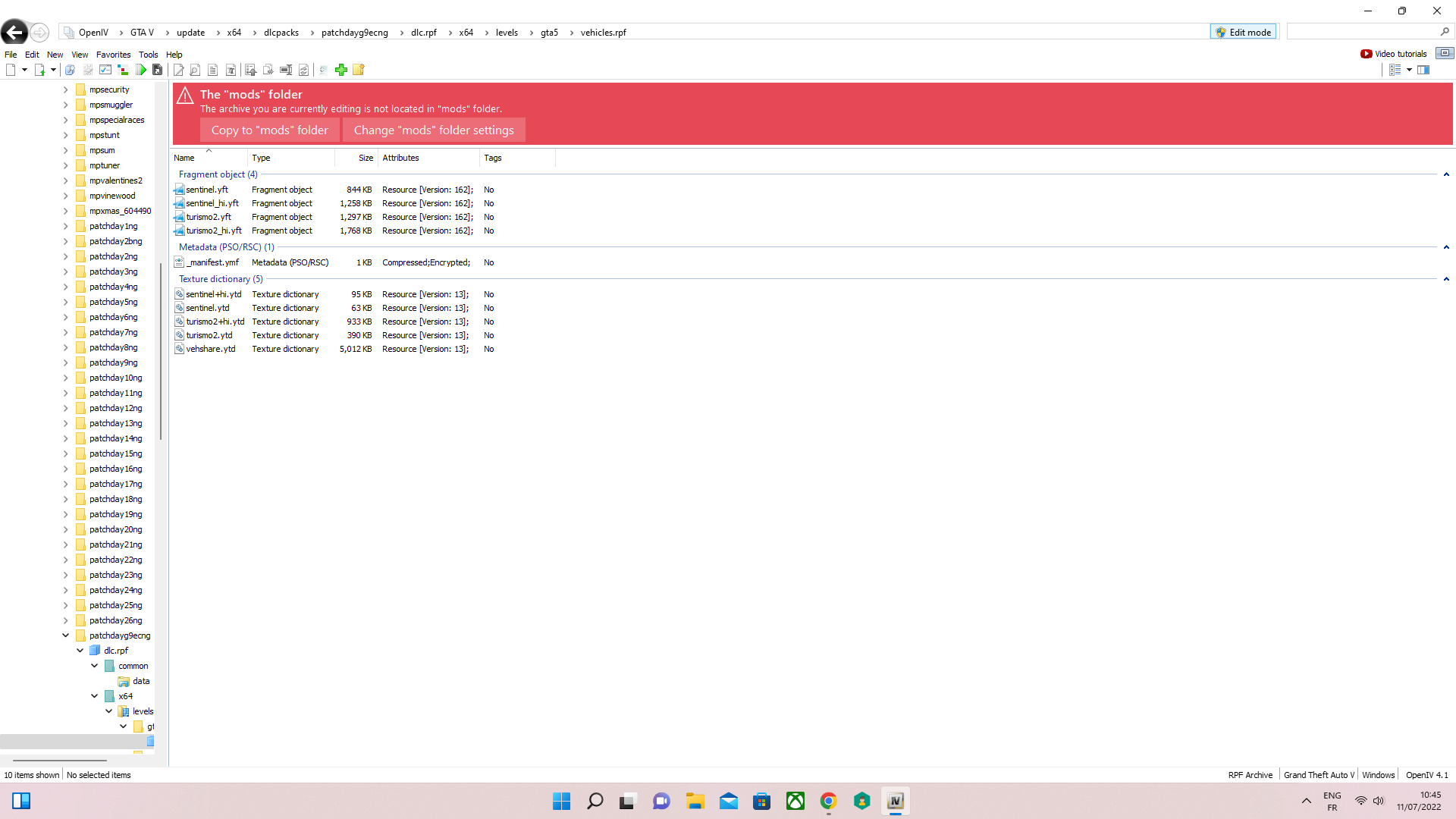
Task: Collapse the Fragment object group
Action: click(x=1446, y=174)
